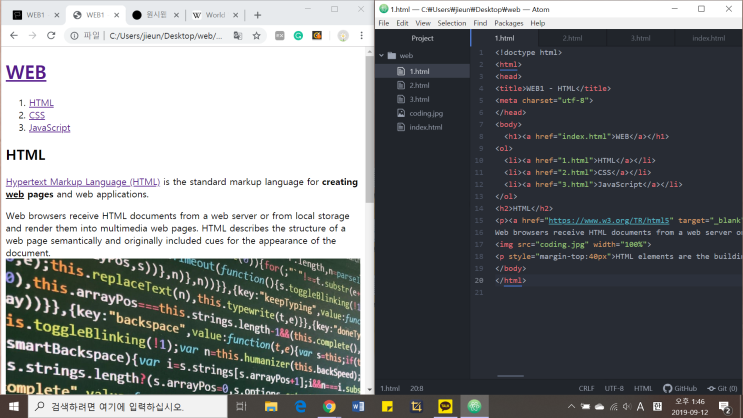Collapse the web folder in Project tree

point(381,55)
